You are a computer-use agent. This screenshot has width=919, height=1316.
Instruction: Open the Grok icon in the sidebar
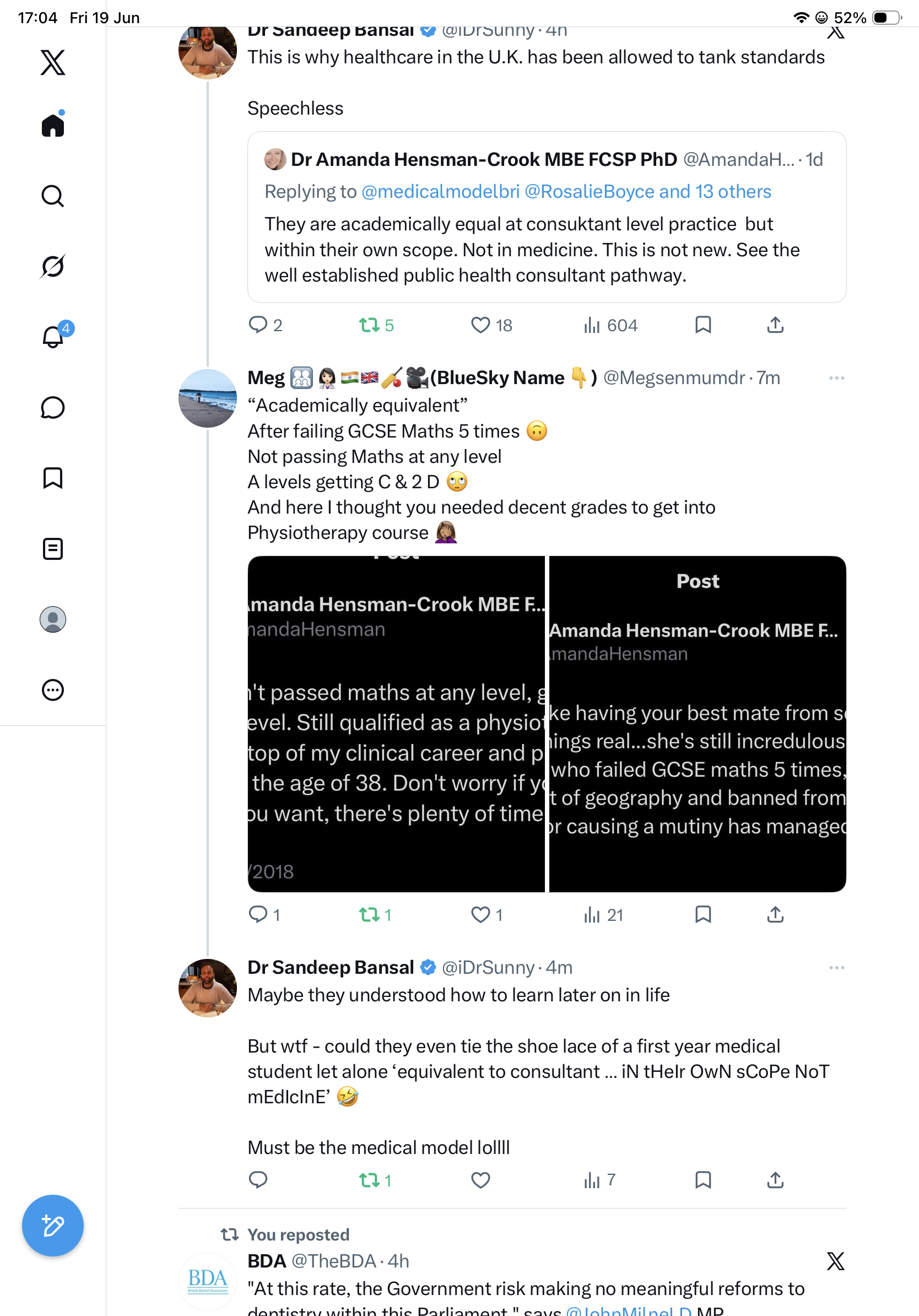(x=53, y=266)
